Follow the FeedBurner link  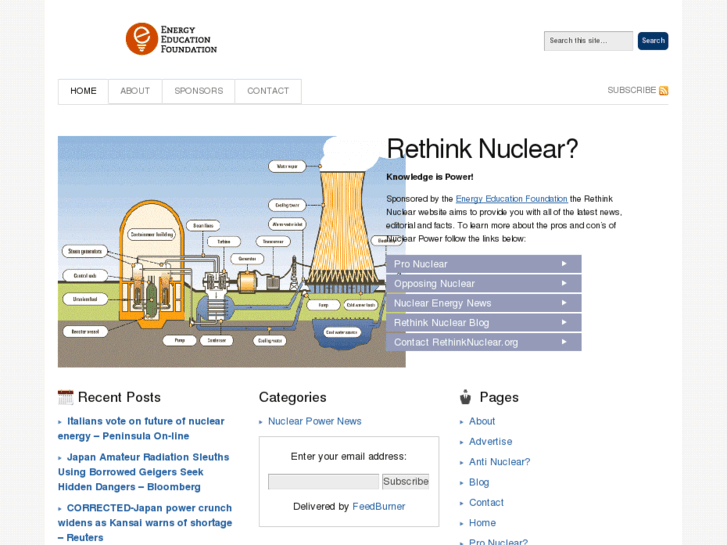coord(378,507)
